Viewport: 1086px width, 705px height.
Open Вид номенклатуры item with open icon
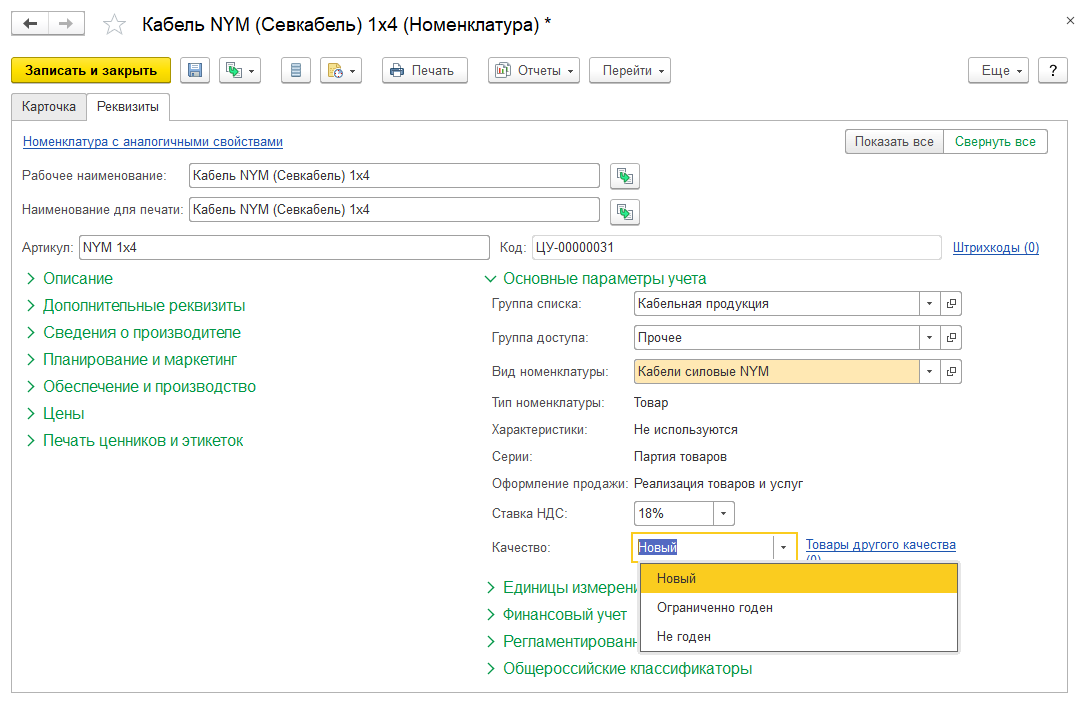pos(952,372)
